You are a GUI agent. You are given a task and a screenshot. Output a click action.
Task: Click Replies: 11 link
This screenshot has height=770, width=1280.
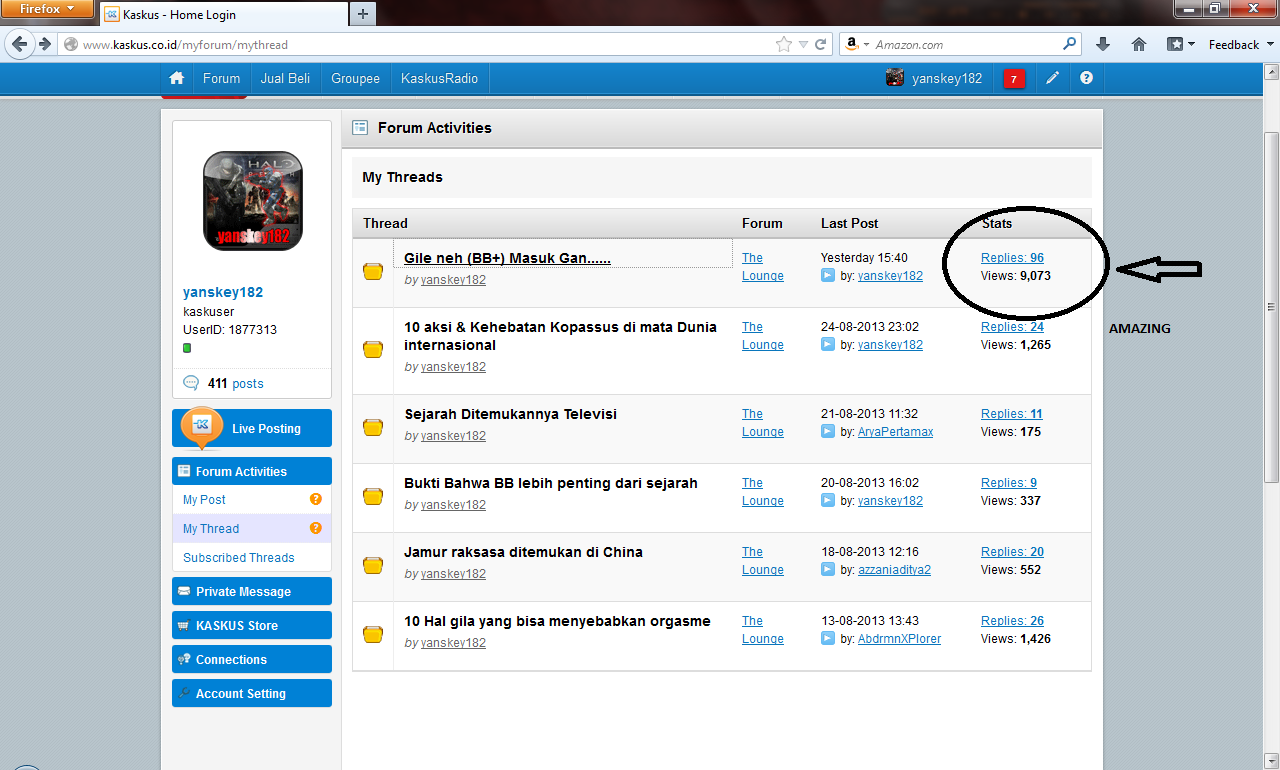pos(1012,414)
